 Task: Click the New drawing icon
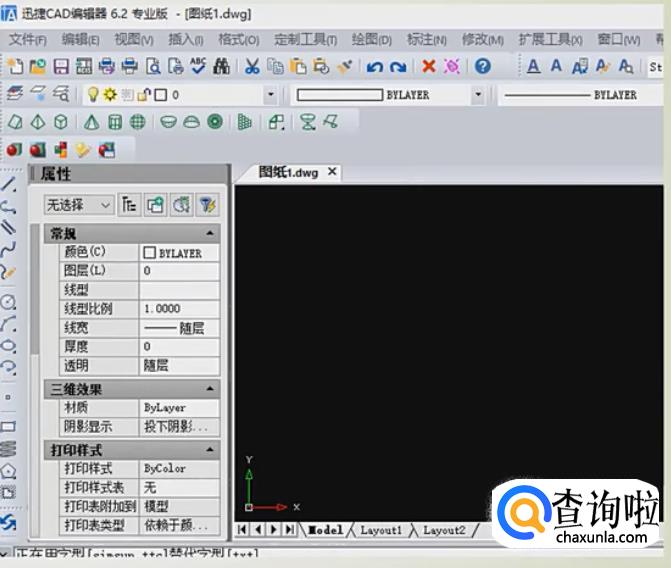15,66
